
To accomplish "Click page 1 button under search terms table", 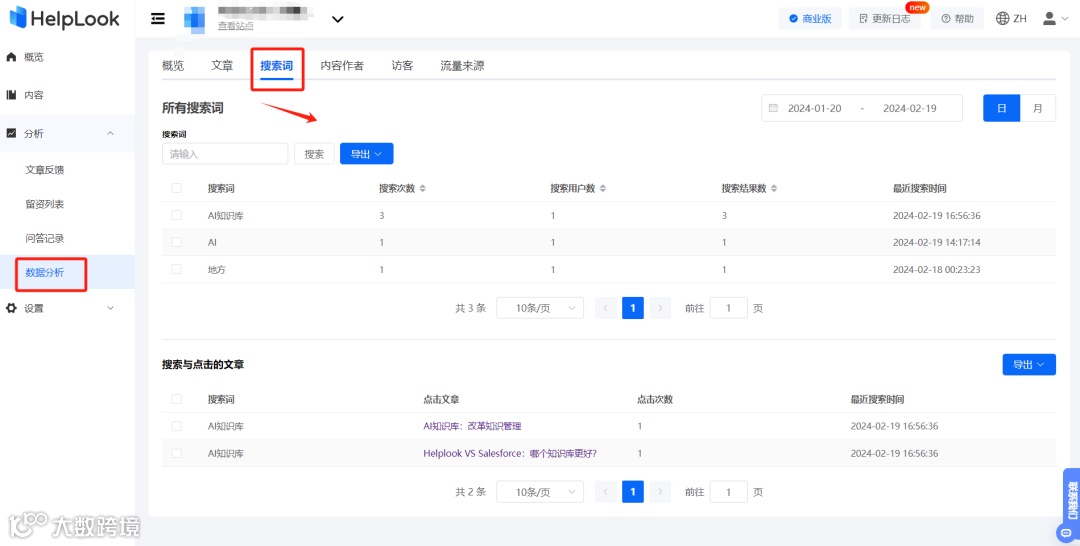I will [x=633, y=308].
